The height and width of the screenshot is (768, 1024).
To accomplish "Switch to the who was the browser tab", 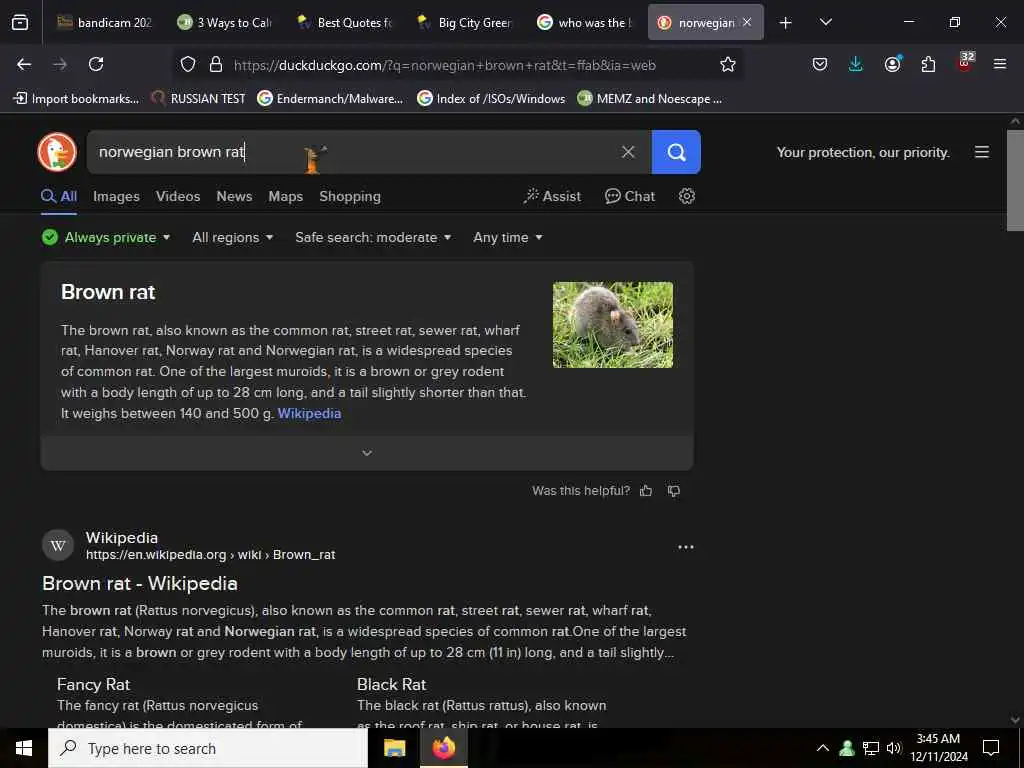I will pyautogui.click(x=584, y=23).
